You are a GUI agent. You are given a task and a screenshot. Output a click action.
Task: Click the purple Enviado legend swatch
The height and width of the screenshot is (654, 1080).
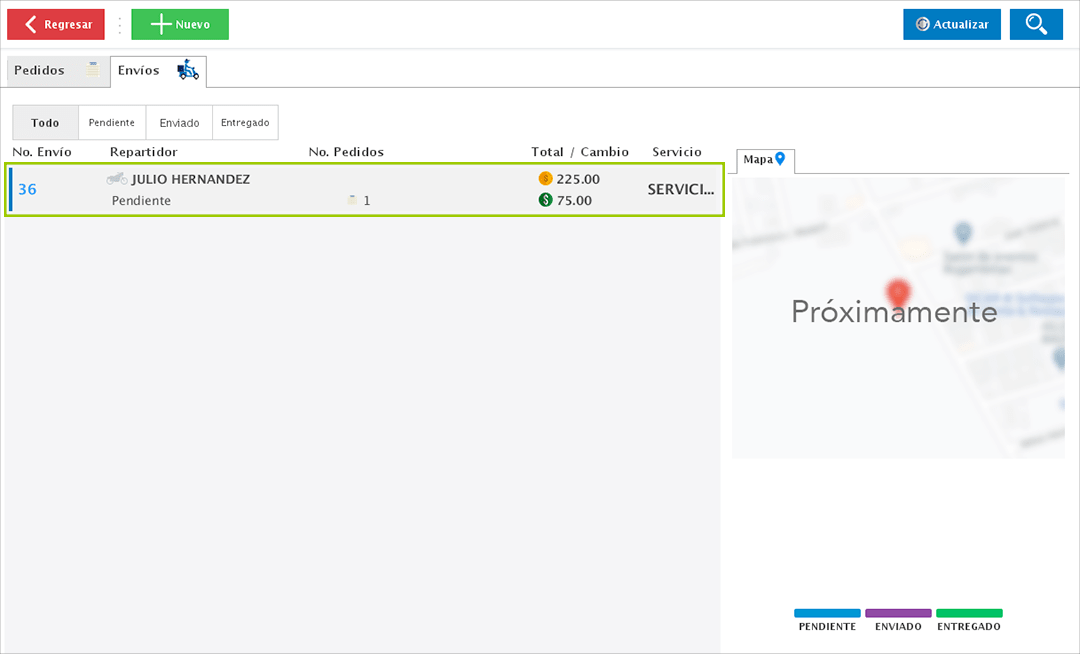pyautogui.click(x=898, y=613)
